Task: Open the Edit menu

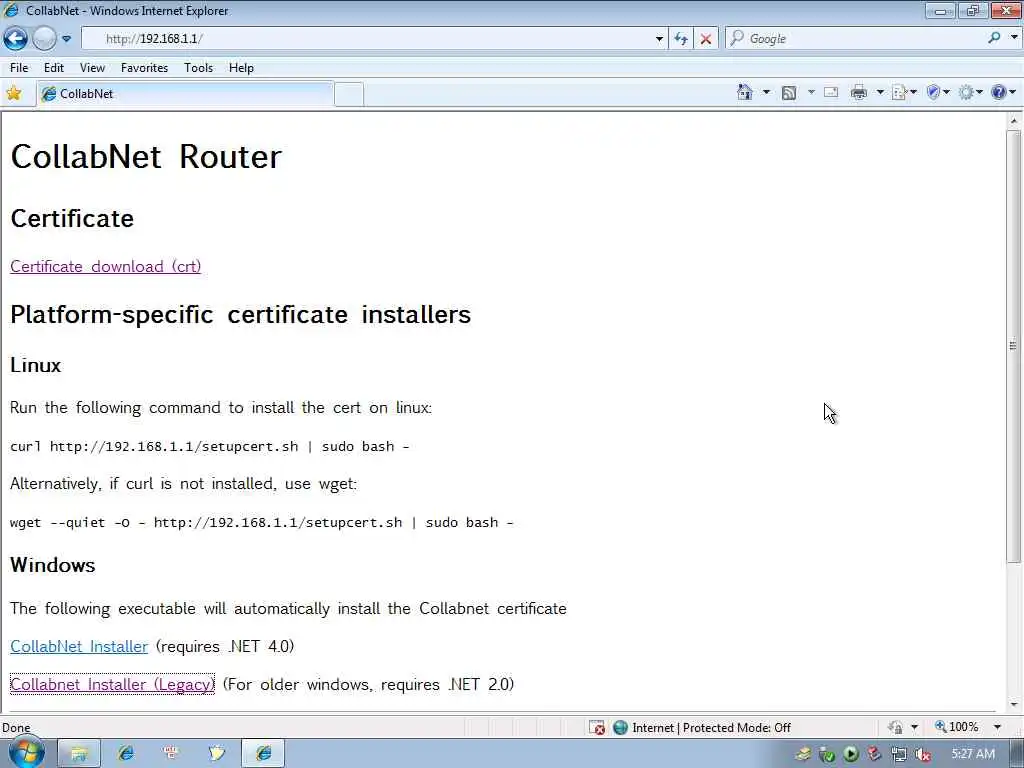Action: [x=54, y=68]
